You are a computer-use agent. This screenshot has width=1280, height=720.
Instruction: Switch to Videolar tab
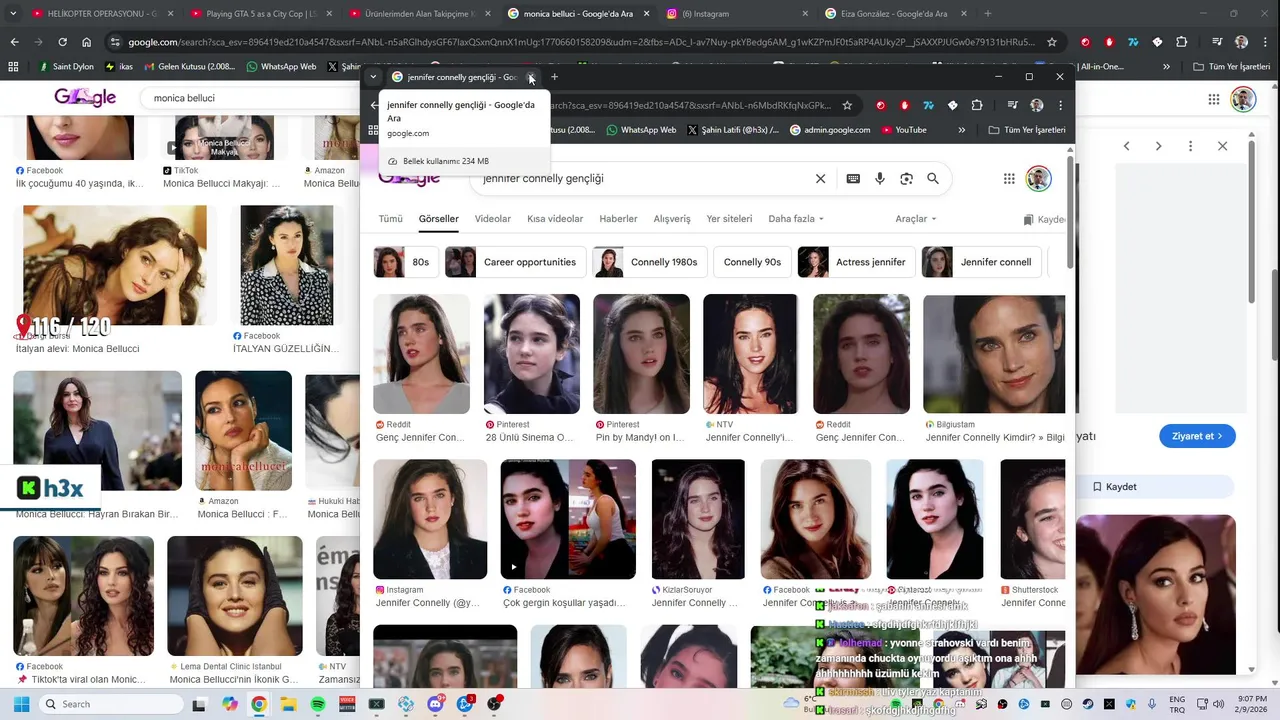coord(493,219)
